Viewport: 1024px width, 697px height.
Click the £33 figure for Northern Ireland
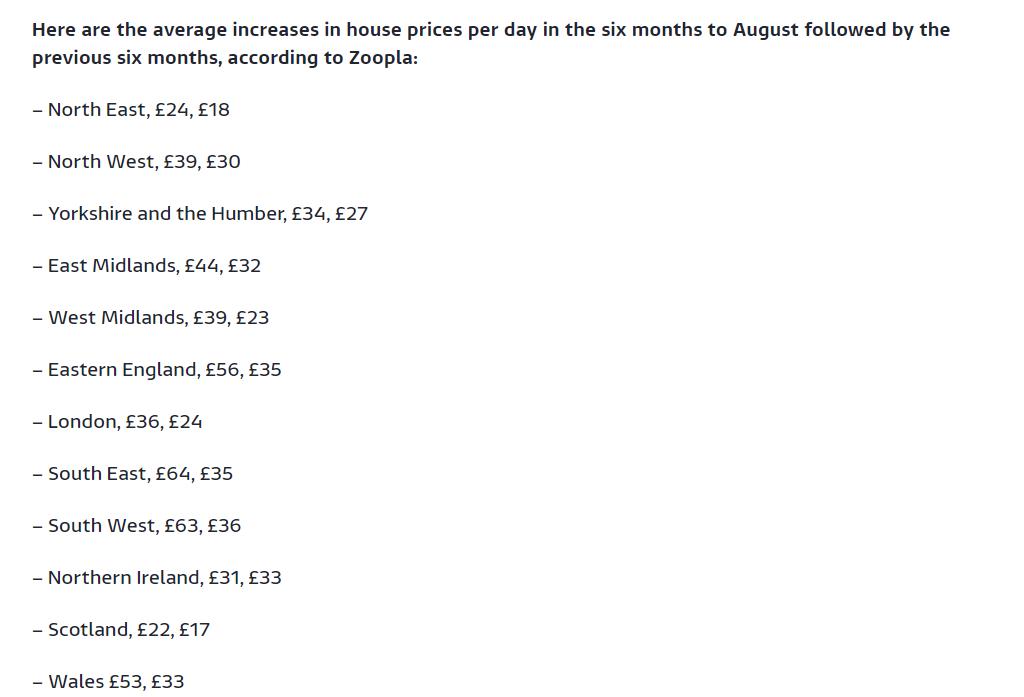click(265, 578)
